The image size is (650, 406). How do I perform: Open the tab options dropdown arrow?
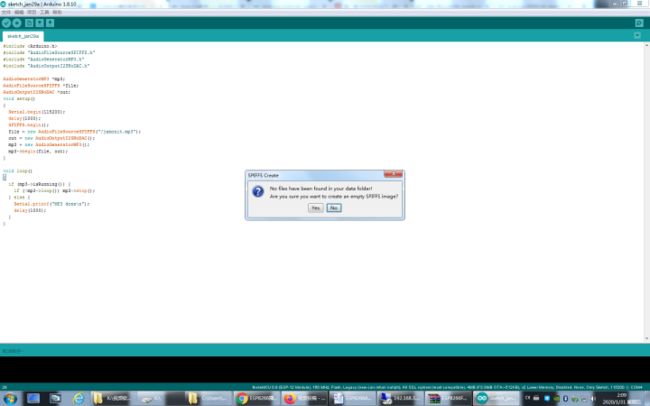pos(638,36)
